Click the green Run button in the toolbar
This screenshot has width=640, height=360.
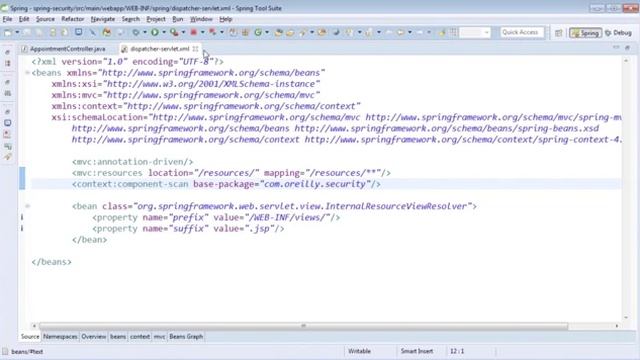(155, 32)
